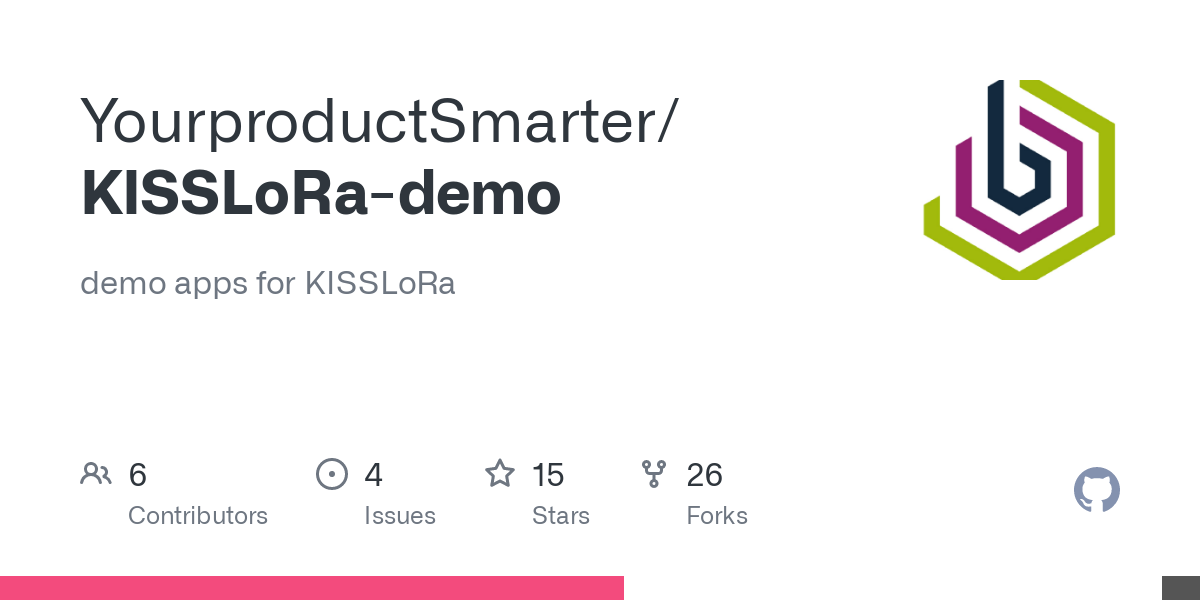The height and width of the screenshot is (600, 1200).
Task: Click the hexagonal YourproductSmarter logo
Action: coord(1019,180)
